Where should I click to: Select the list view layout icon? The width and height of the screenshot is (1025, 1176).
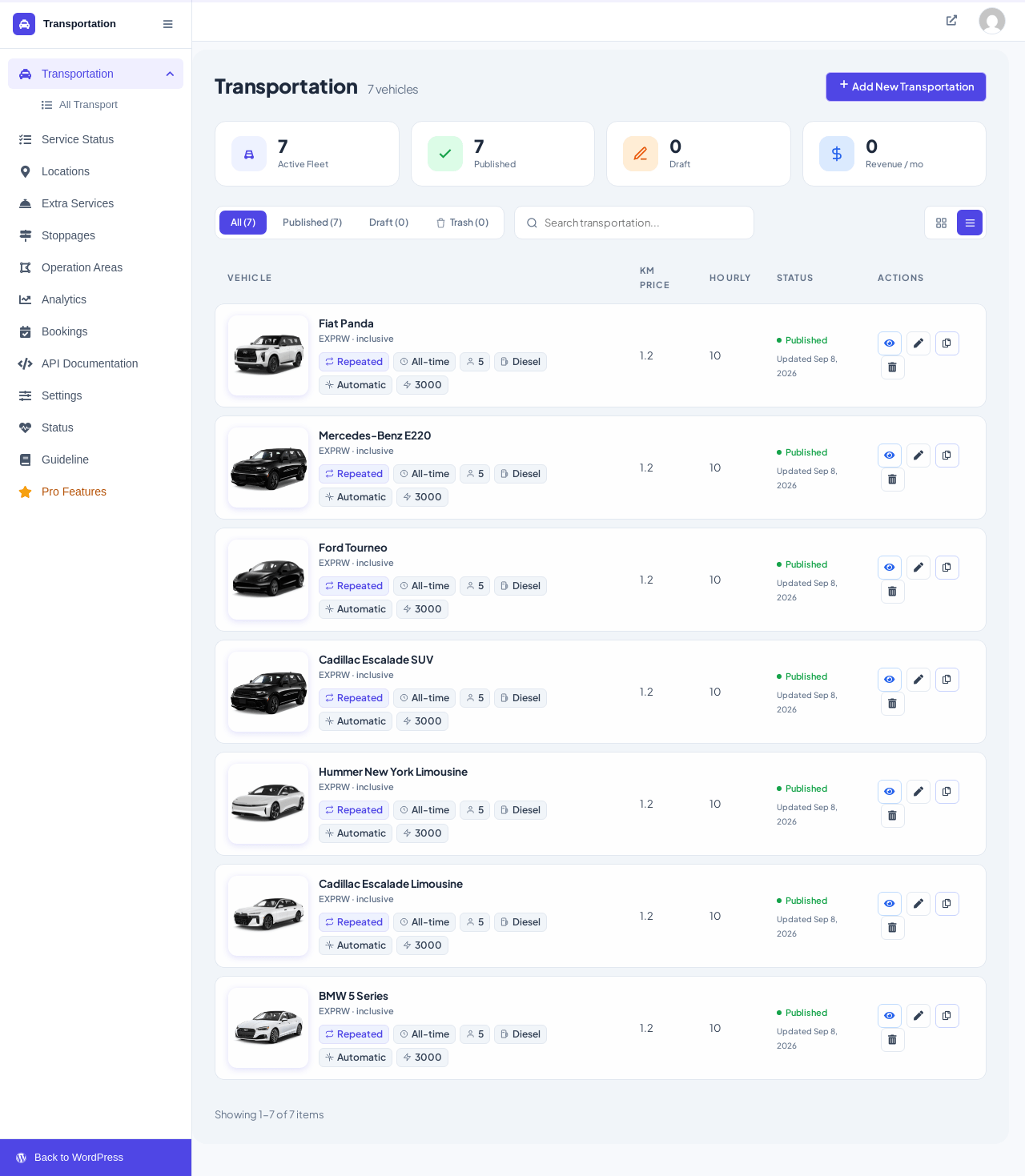point(970,223)
